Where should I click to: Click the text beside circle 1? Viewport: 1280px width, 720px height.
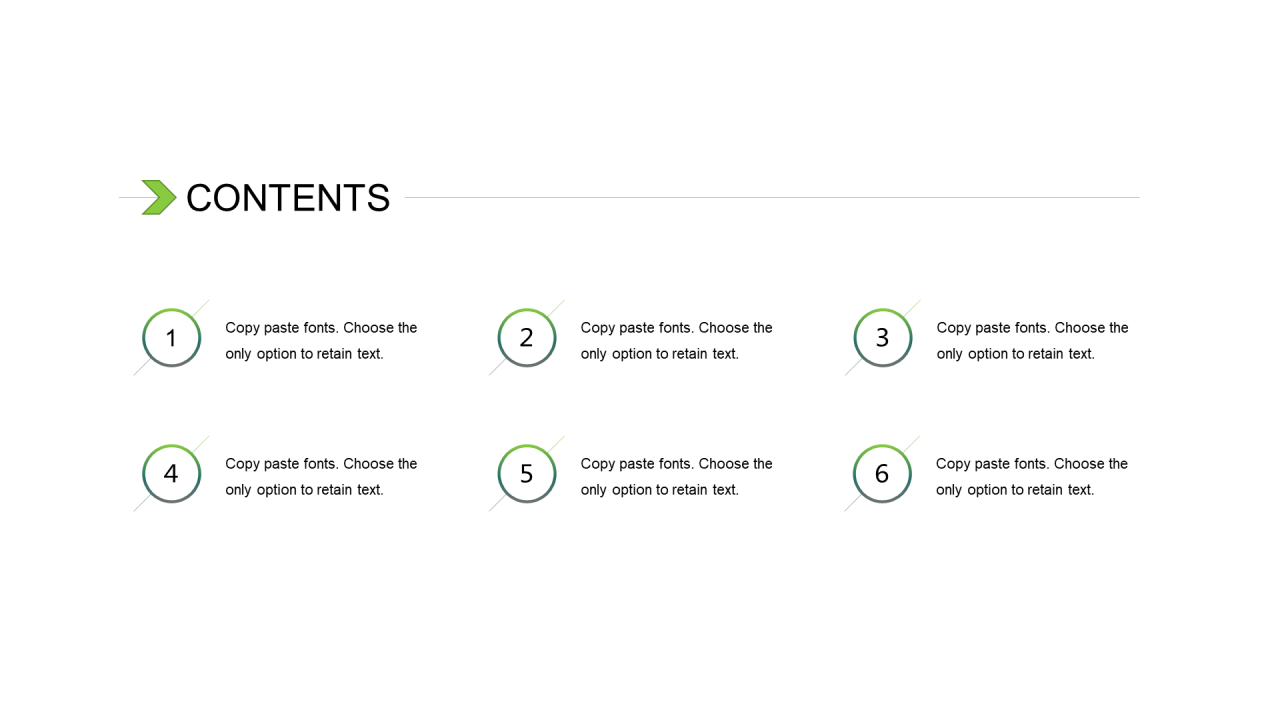pos(321,341)
